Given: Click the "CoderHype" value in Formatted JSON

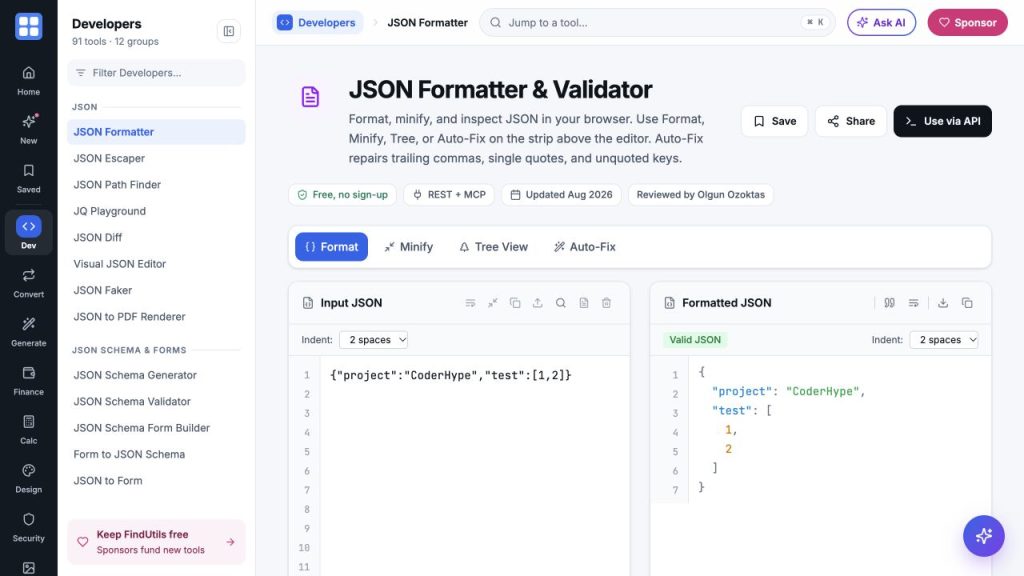Looking at the screenshot, I should click(x=822, y=391).
